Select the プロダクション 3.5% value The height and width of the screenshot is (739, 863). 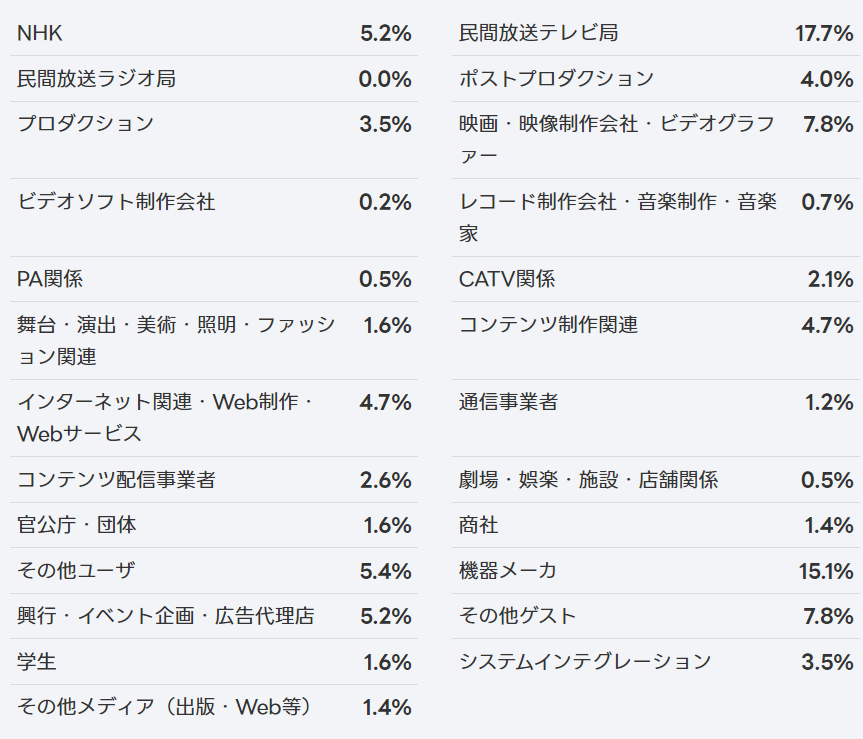[x=385, y=124]
